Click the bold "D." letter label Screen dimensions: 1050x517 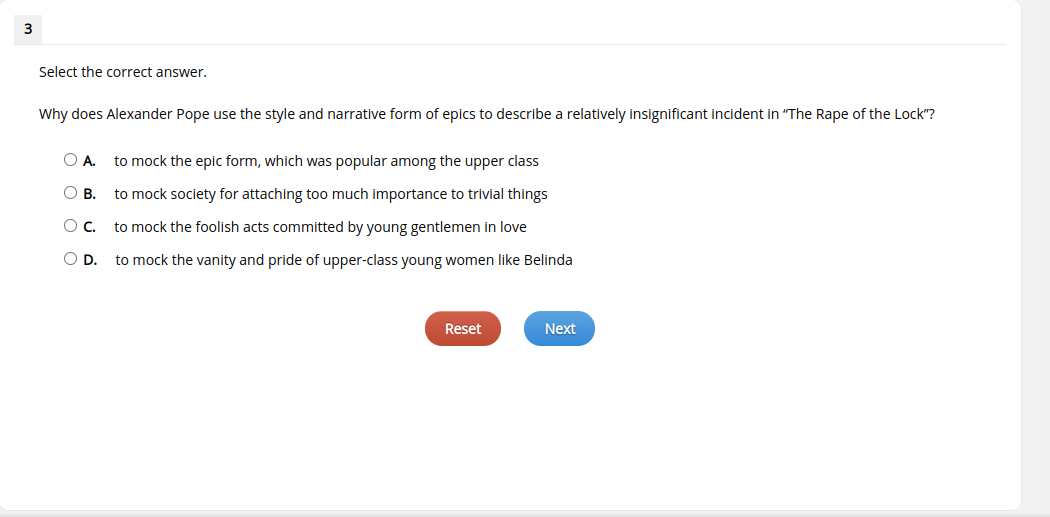[x=90, y=260]
